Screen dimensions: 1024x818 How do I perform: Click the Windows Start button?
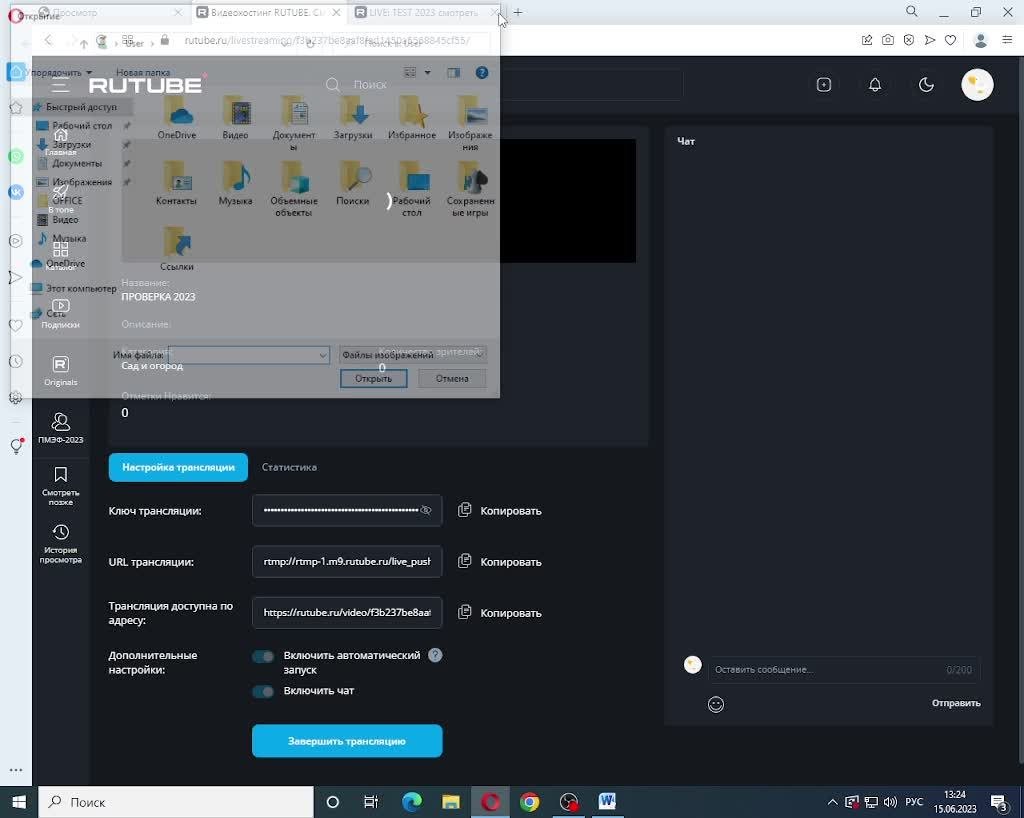point(19,802)
